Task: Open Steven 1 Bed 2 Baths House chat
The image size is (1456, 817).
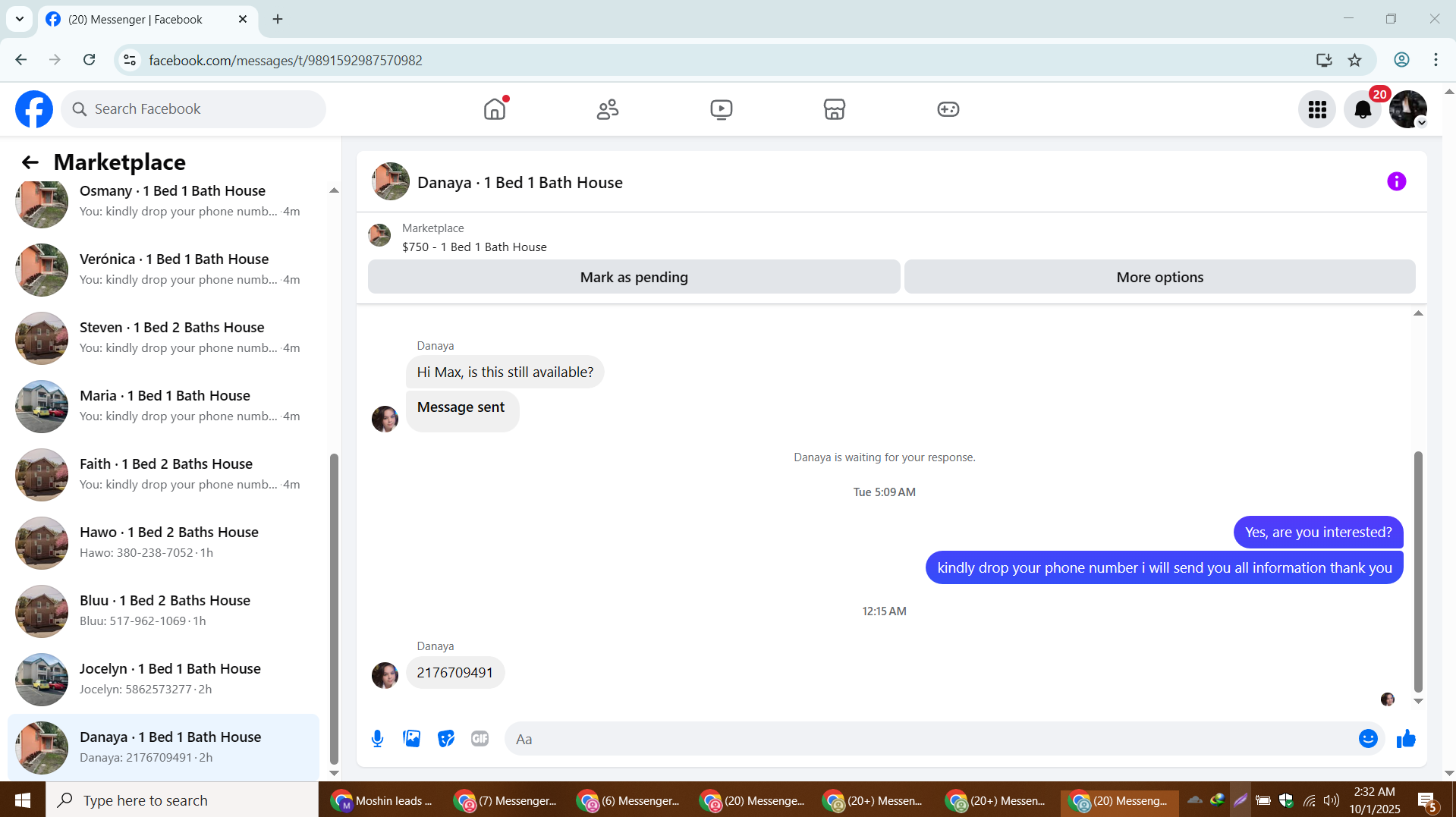Action: pyautogui.click(x=163, y=338)
